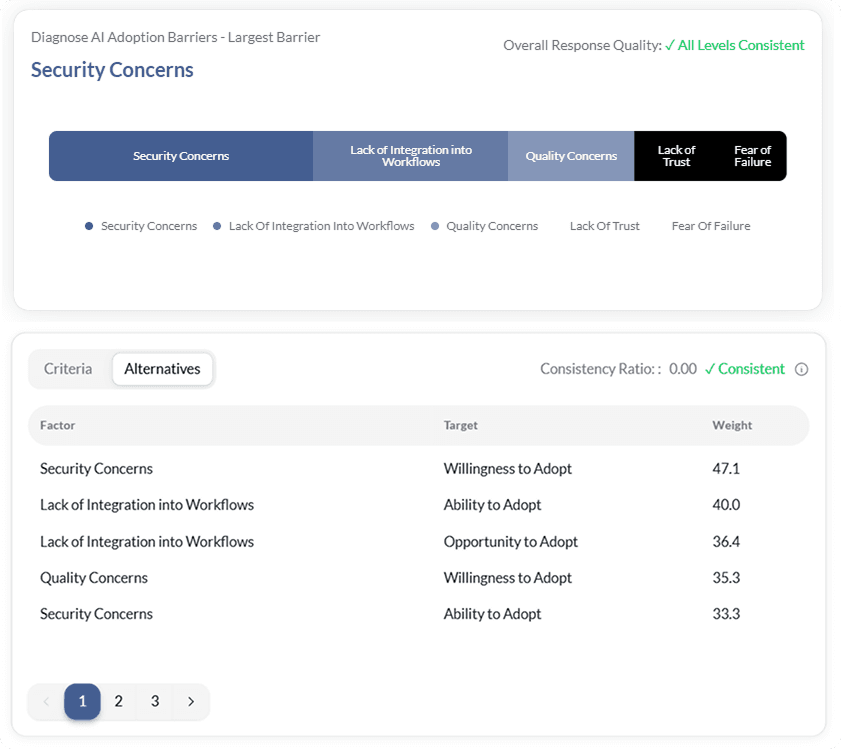This screenshot has height=749, width=841.
Task: Select weight value 35.3
Action: click(726, 578)
